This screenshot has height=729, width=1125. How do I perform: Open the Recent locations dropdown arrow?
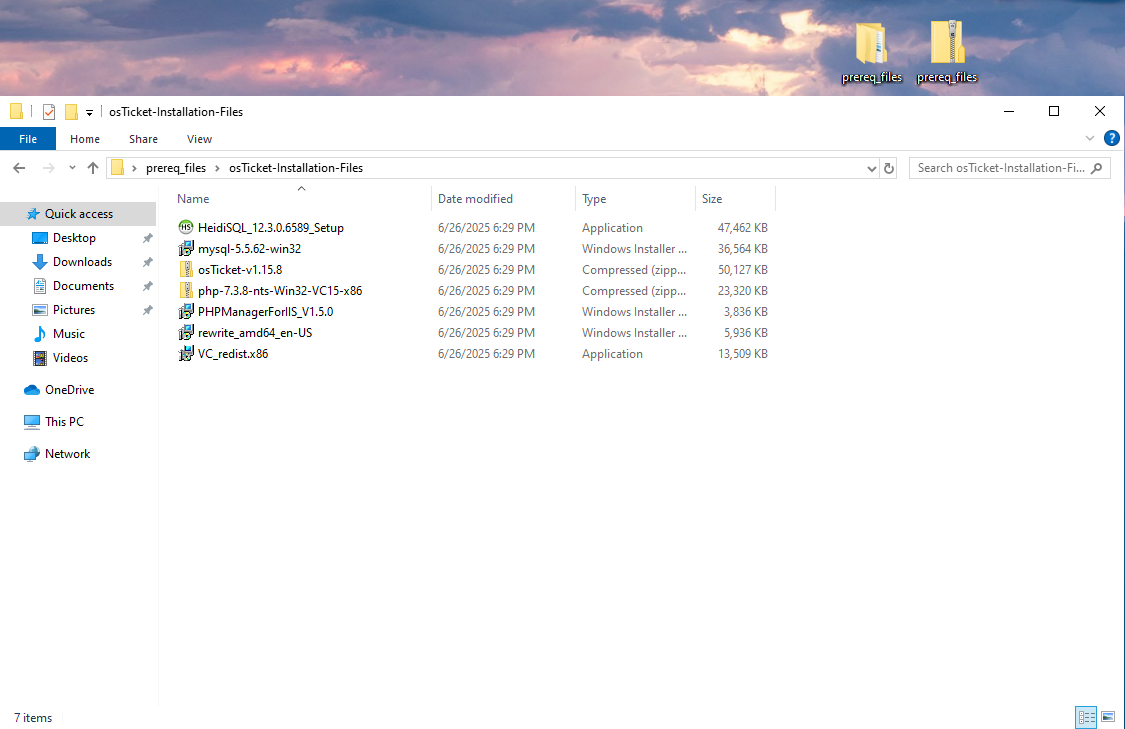72,168
